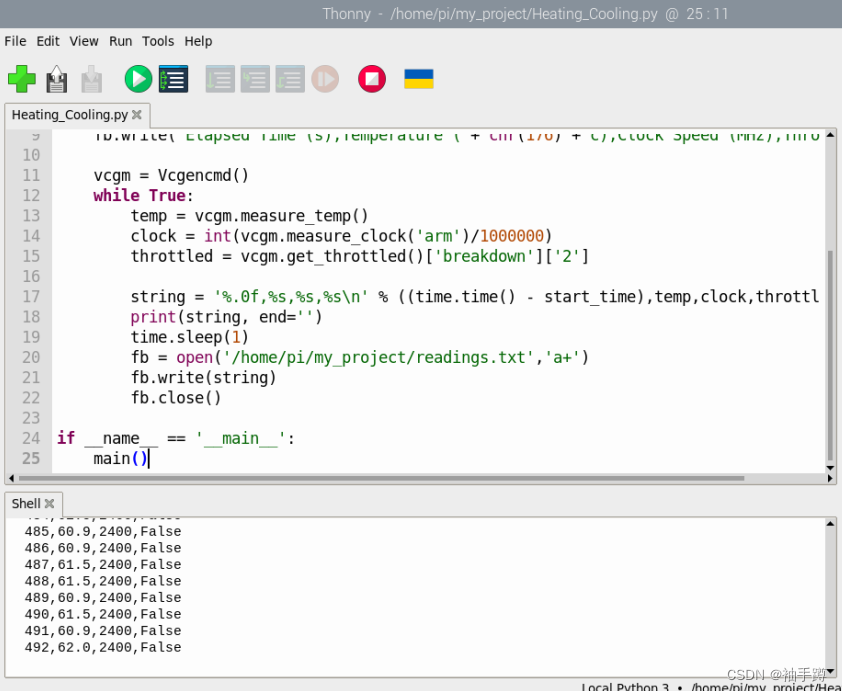
Task: Click the horizontal scrollbar below the editor
Action: 400,479
